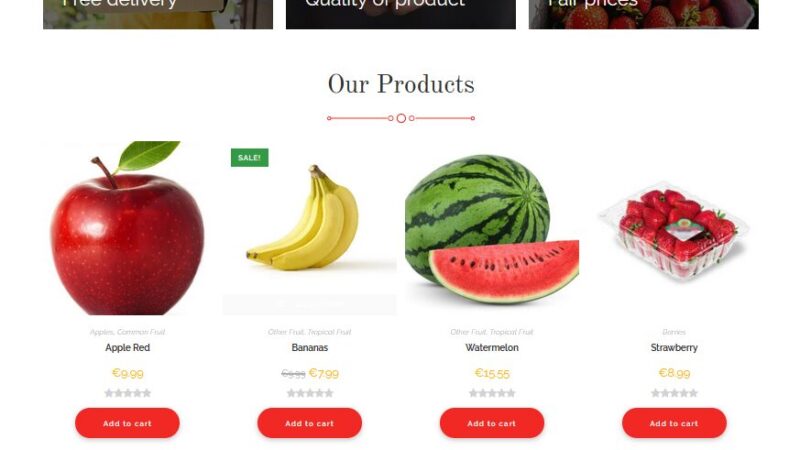Viewport: 800px width, 450px height.
Task: Open the Watermelon product title link
Action: coord(492,347)
